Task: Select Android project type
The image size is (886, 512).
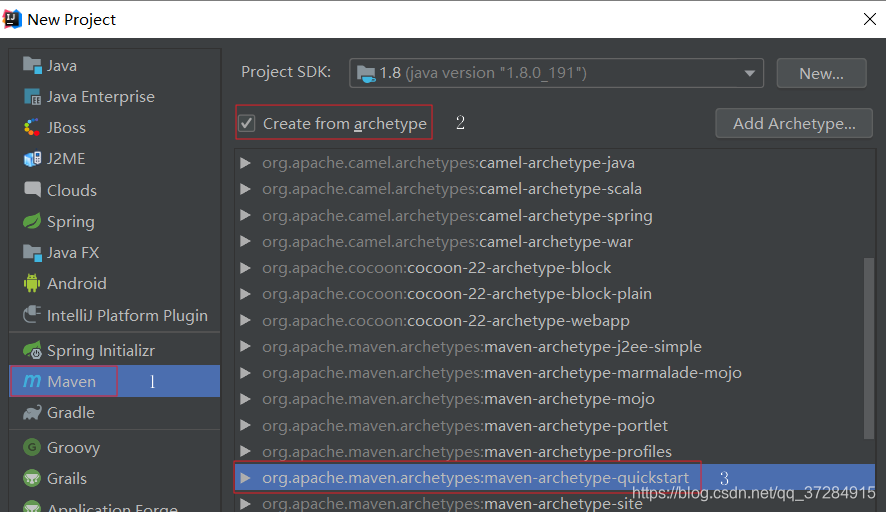Action: point(115,283)
